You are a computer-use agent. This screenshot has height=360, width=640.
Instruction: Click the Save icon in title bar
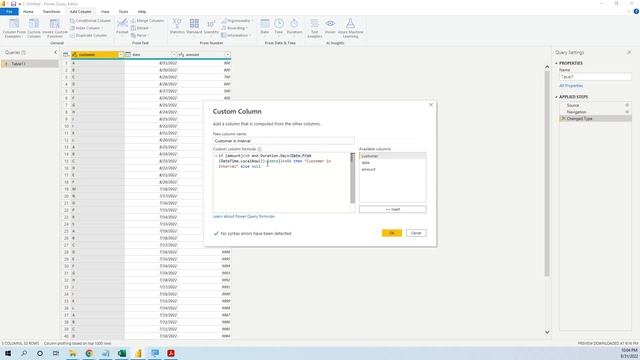coord(13,4)
